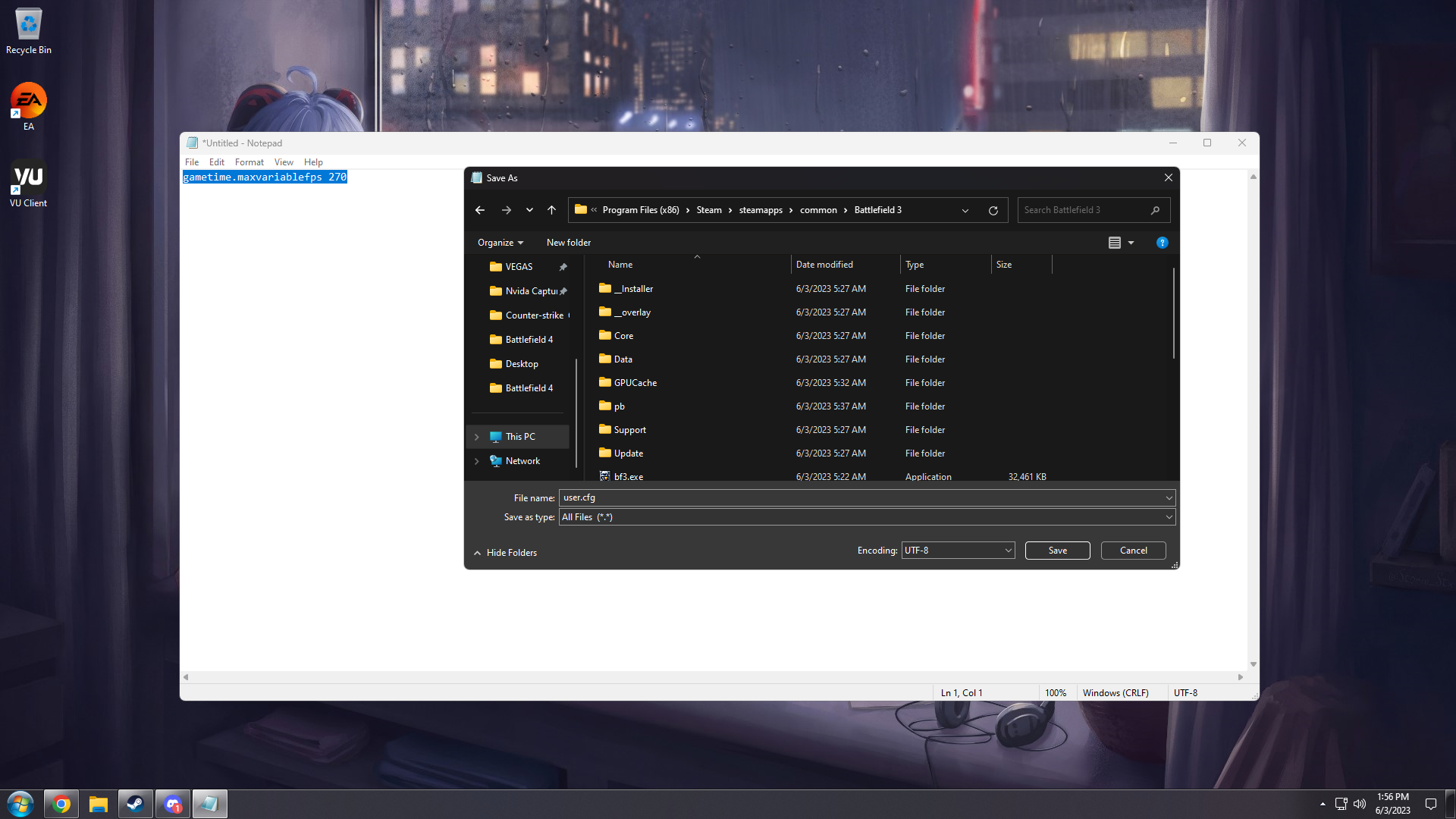
Task: Click the Back arrow in Save As dialog
Action: [479, 210]
